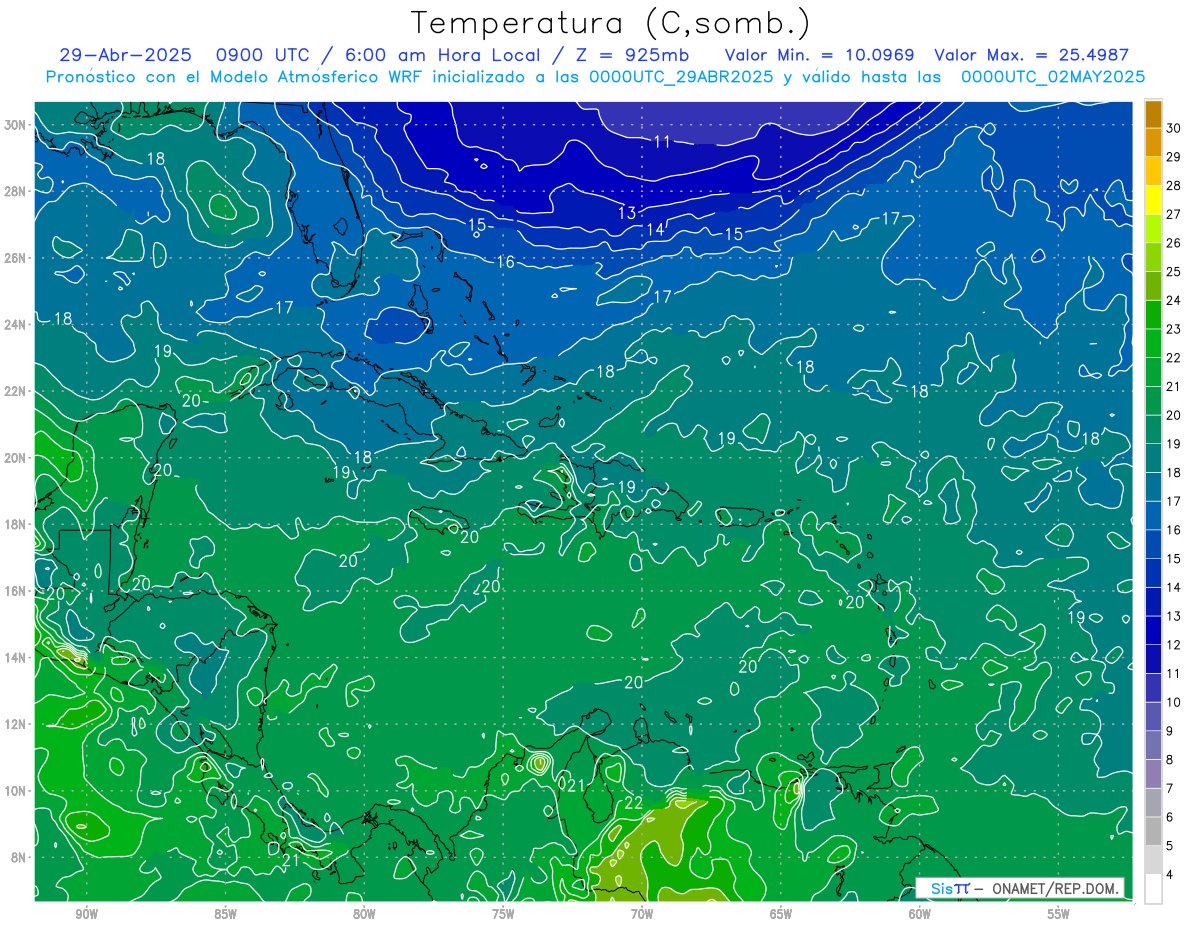Click the '14' contour label on the map
Screen dimensions: 1200x927
pos(655,229)
